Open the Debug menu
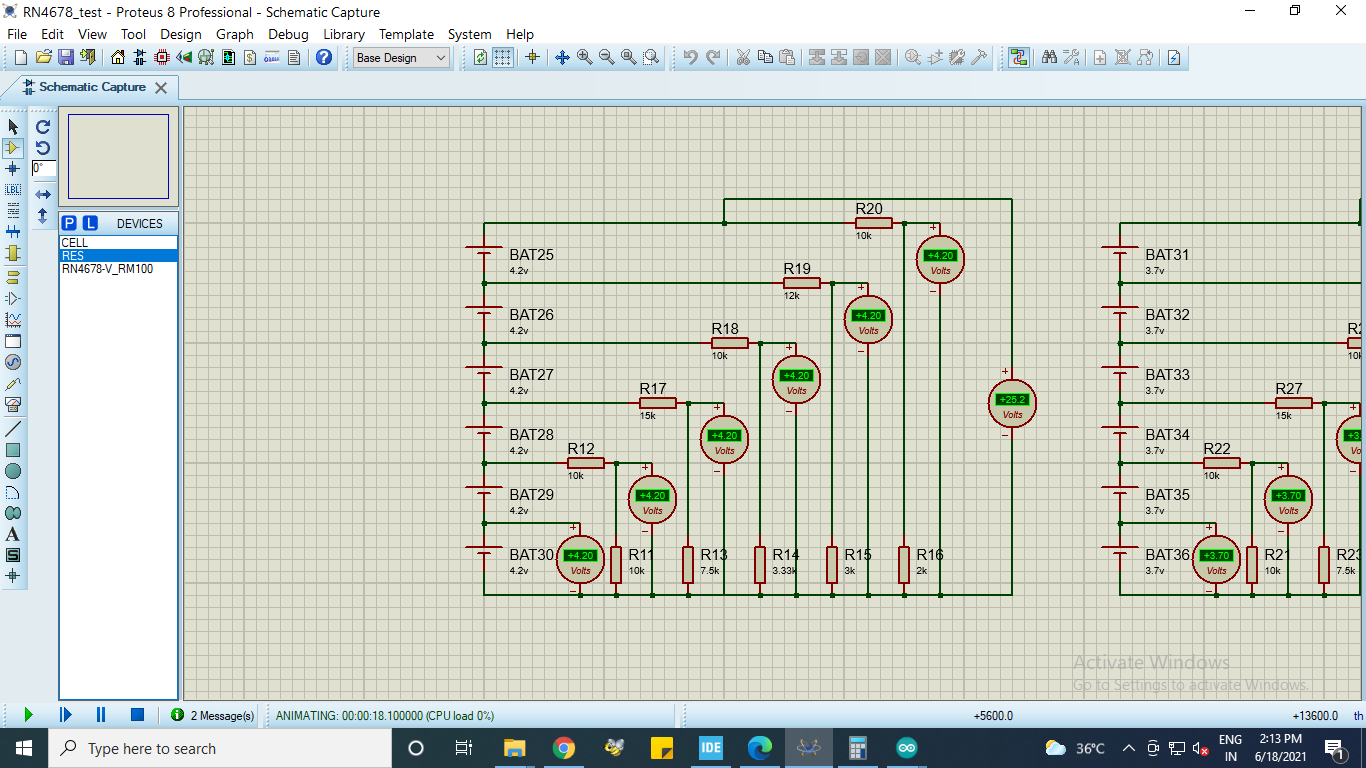Viewport: 1366px width, 768px height. [x=288, y=34]
